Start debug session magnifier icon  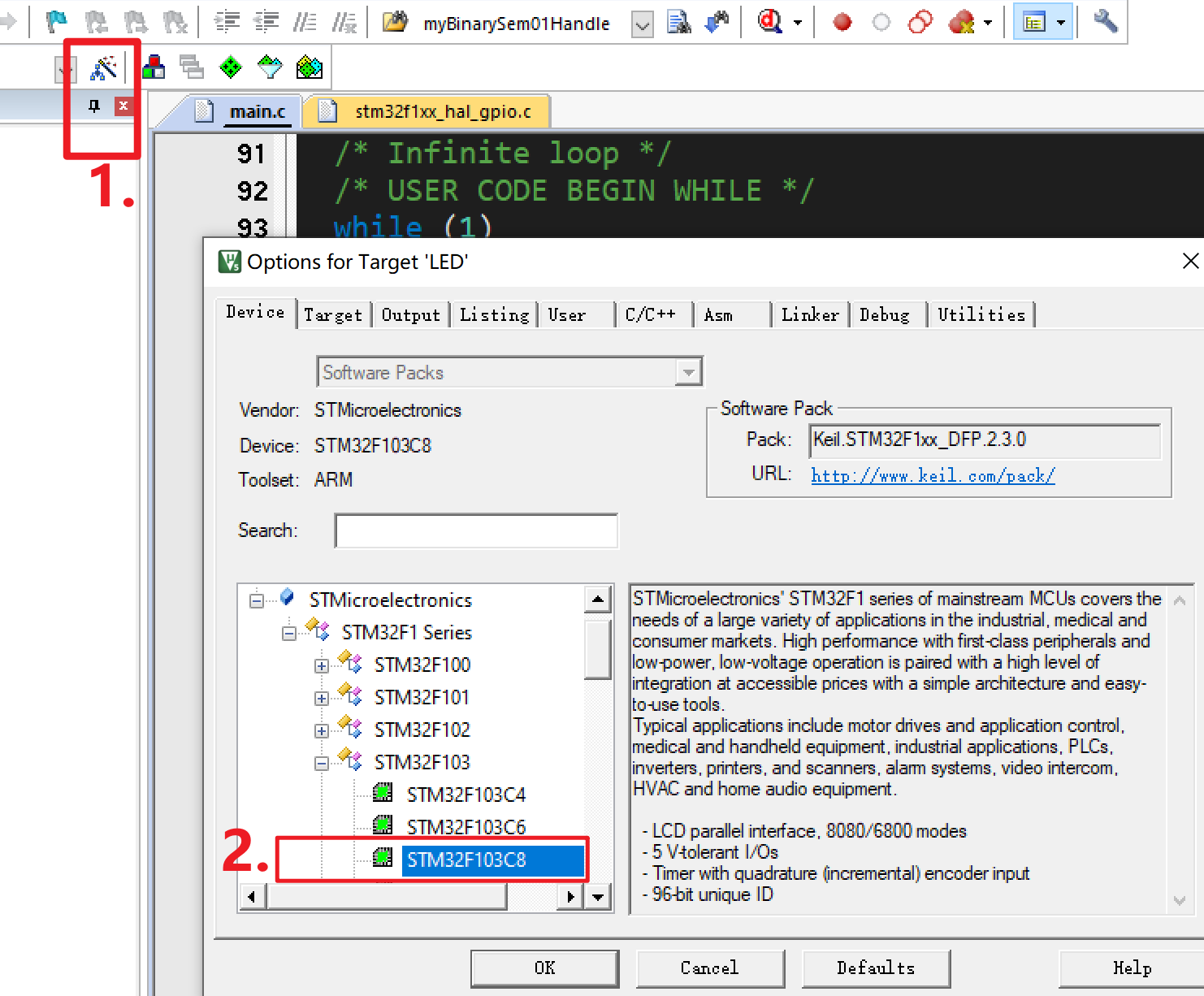770,21
